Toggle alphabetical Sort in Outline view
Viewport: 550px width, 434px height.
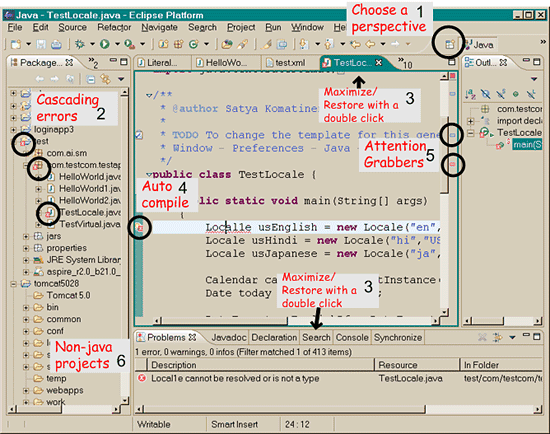pos(470,94)
